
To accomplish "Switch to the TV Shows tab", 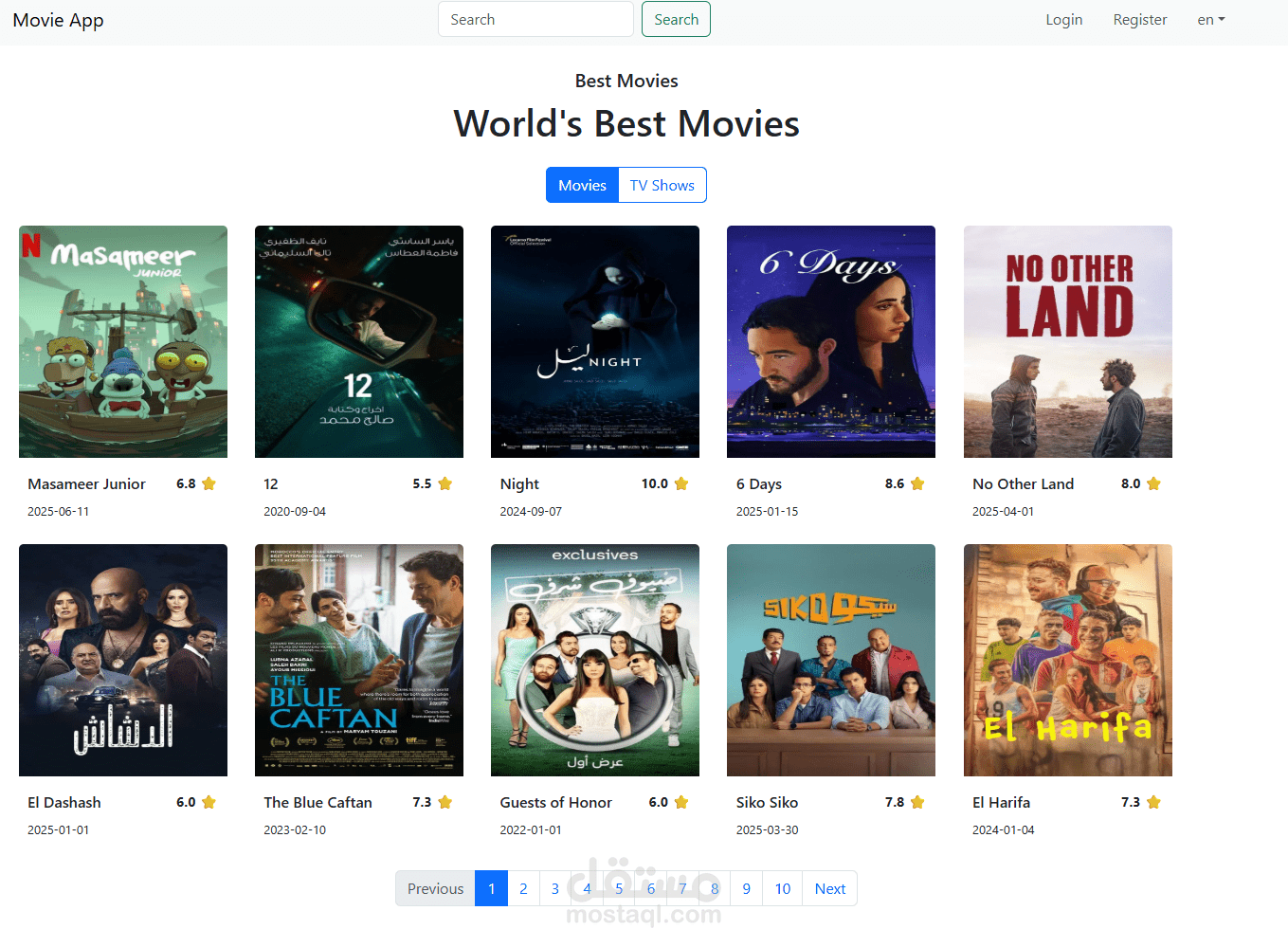I will pyautogui.click(x=662, y=185).
